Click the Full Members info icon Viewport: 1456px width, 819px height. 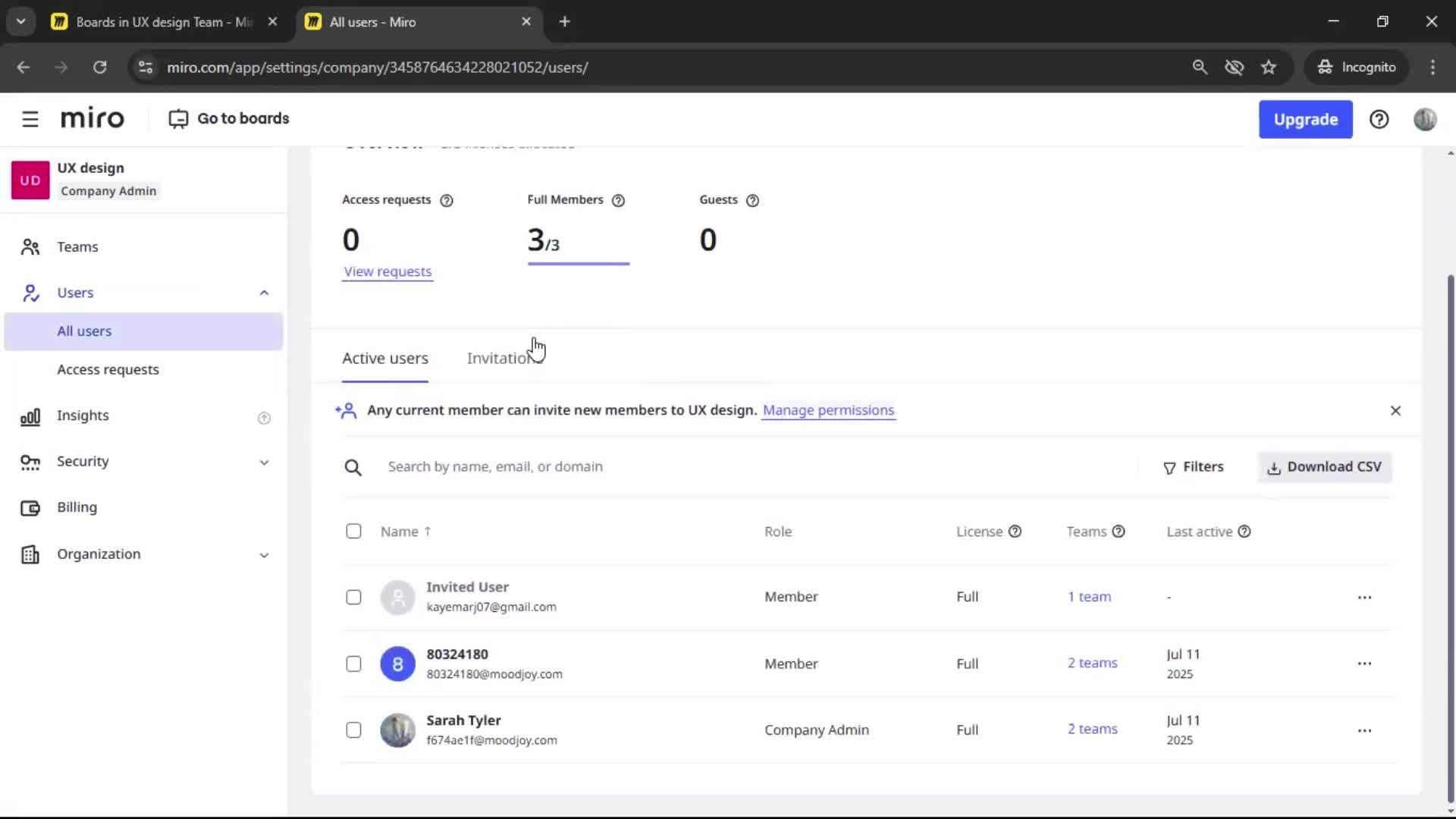[618, 200]
